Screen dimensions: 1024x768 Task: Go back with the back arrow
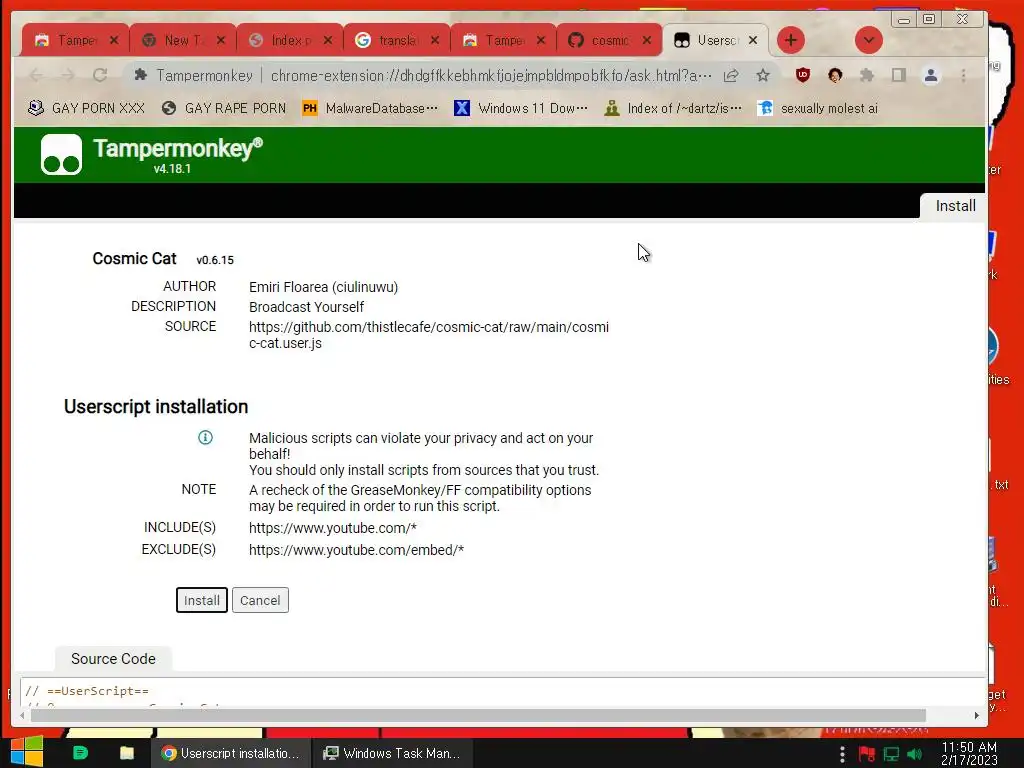pyautogui.click(x=36, y=75)
